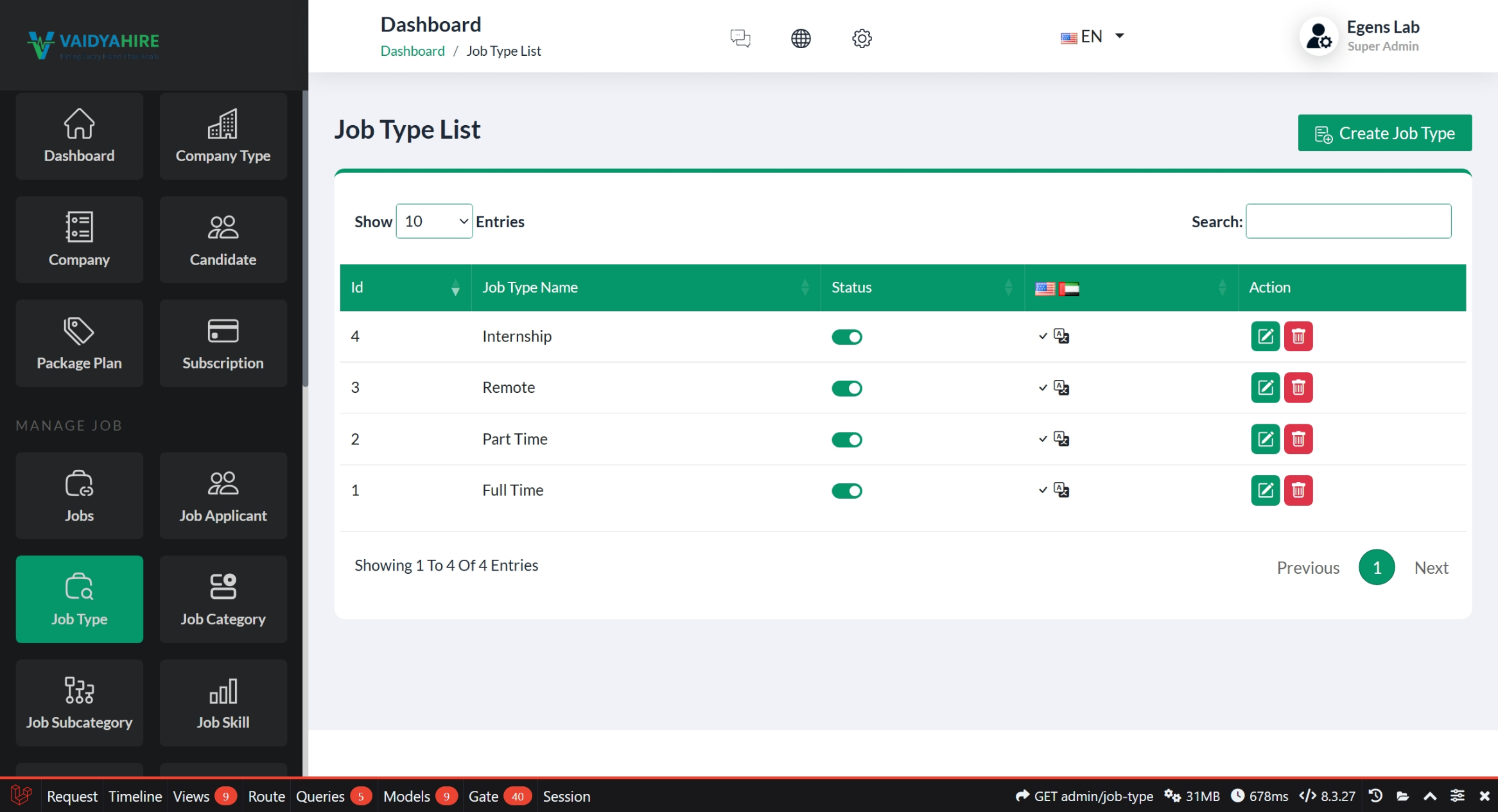Expand the EN language selector

tap(1092, 37)
